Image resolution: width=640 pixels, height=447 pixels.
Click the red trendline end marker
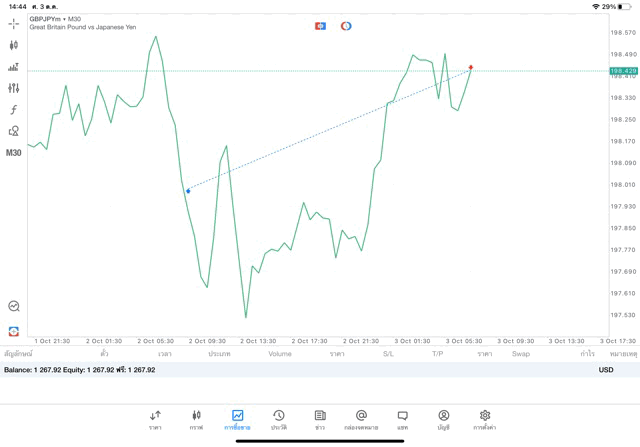coord(471,68)
